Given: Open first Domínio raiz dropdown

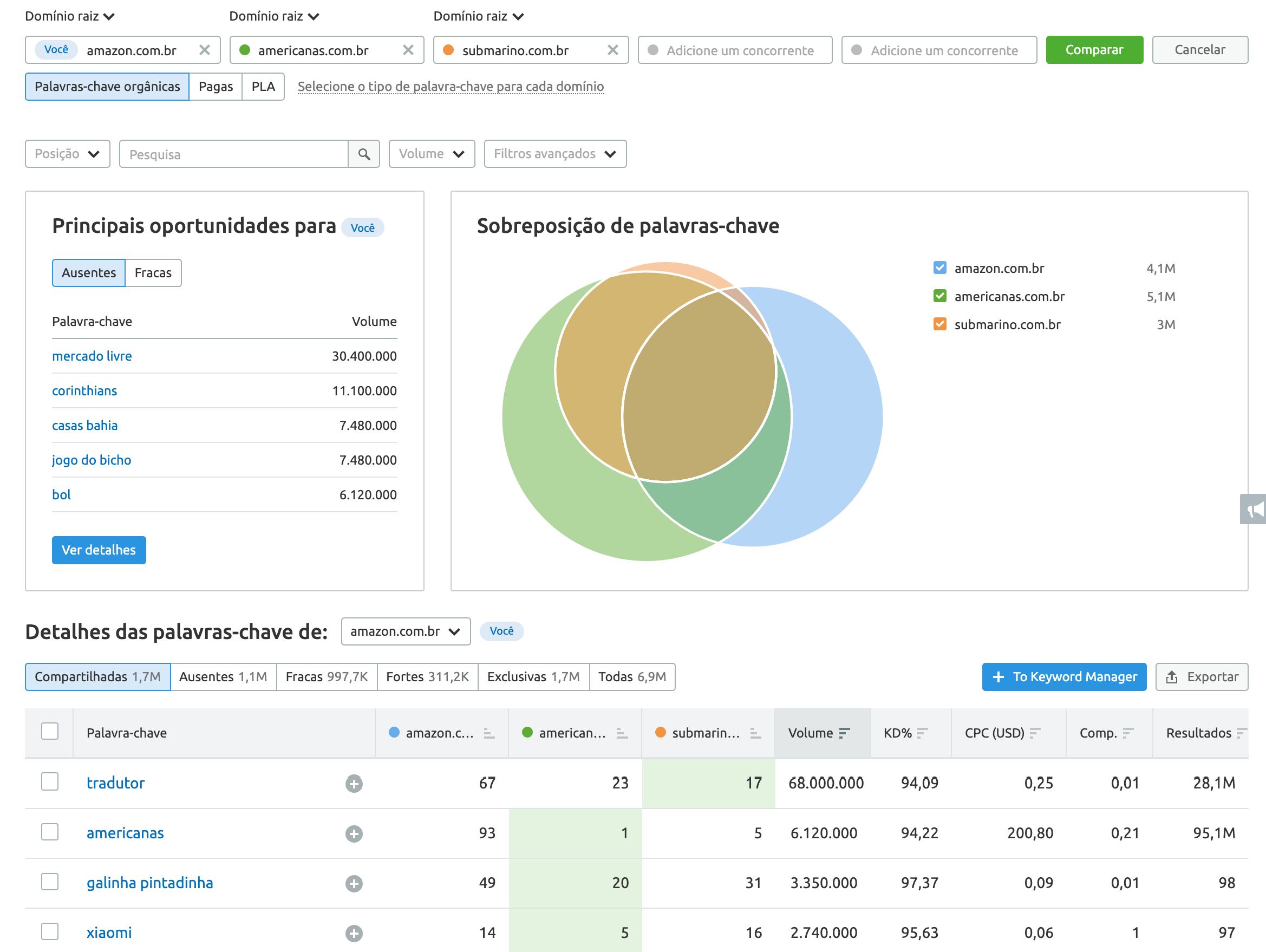Looking at the screenshot, I should pos(70,16).
